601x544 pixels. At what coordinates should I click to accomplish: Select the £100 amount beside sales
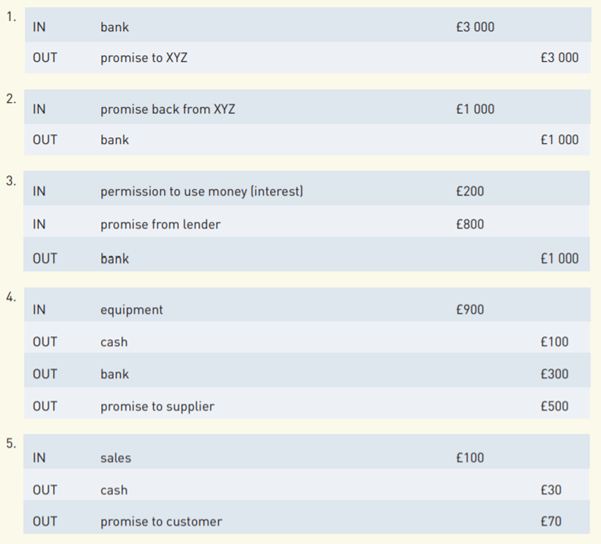pos(469,458)
